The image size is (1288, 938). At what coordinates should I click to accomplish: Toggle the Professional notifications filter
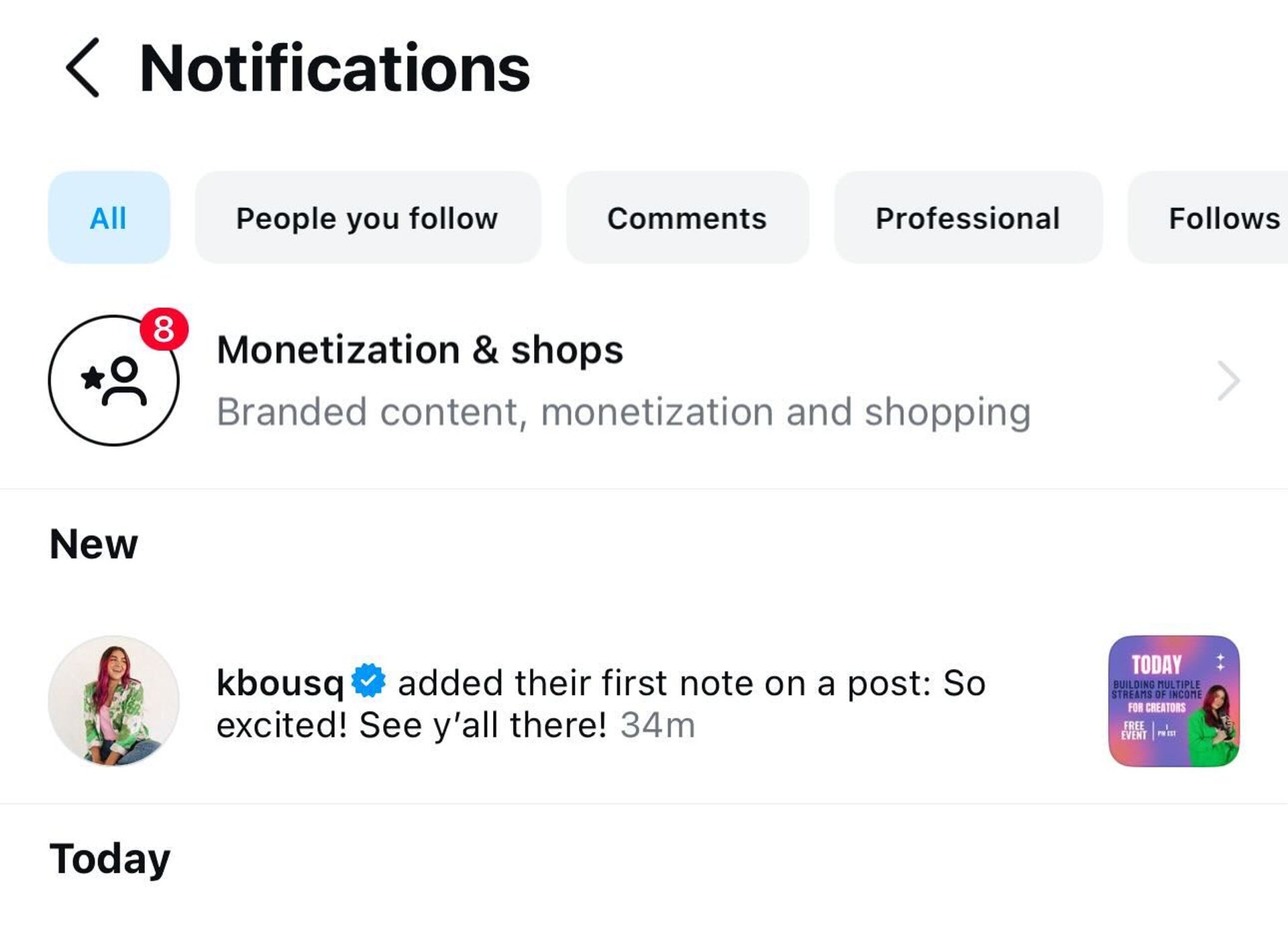click(967, 218)
